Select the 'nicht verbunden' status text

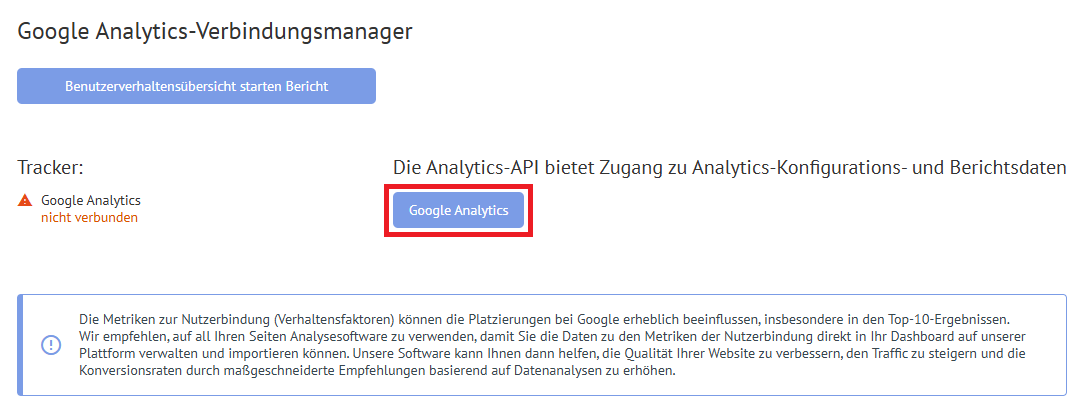89,218
